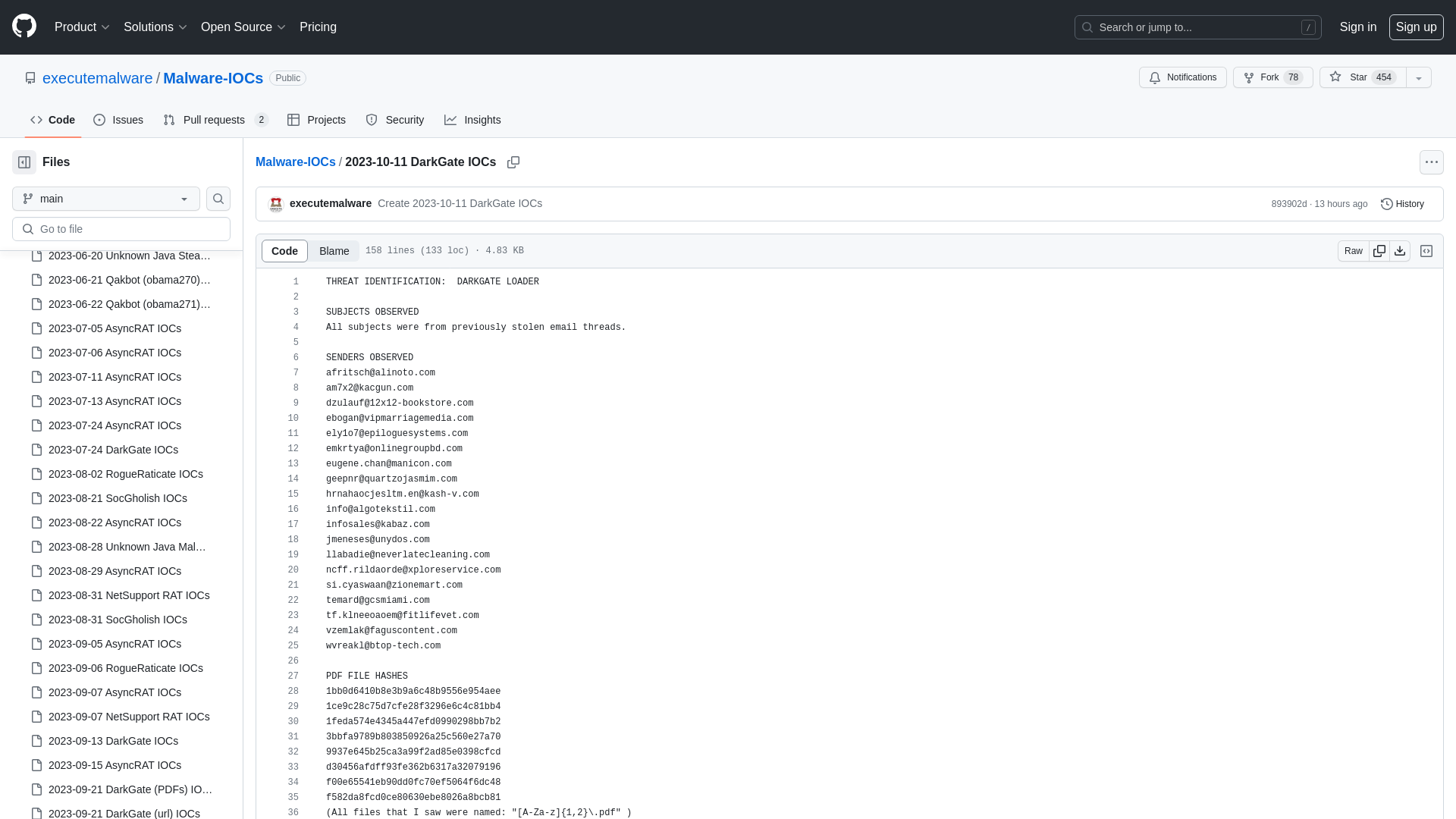This screenshot has width=1456, height=819.
Task: Click Notifications bell button
Action: (1182, 77)
